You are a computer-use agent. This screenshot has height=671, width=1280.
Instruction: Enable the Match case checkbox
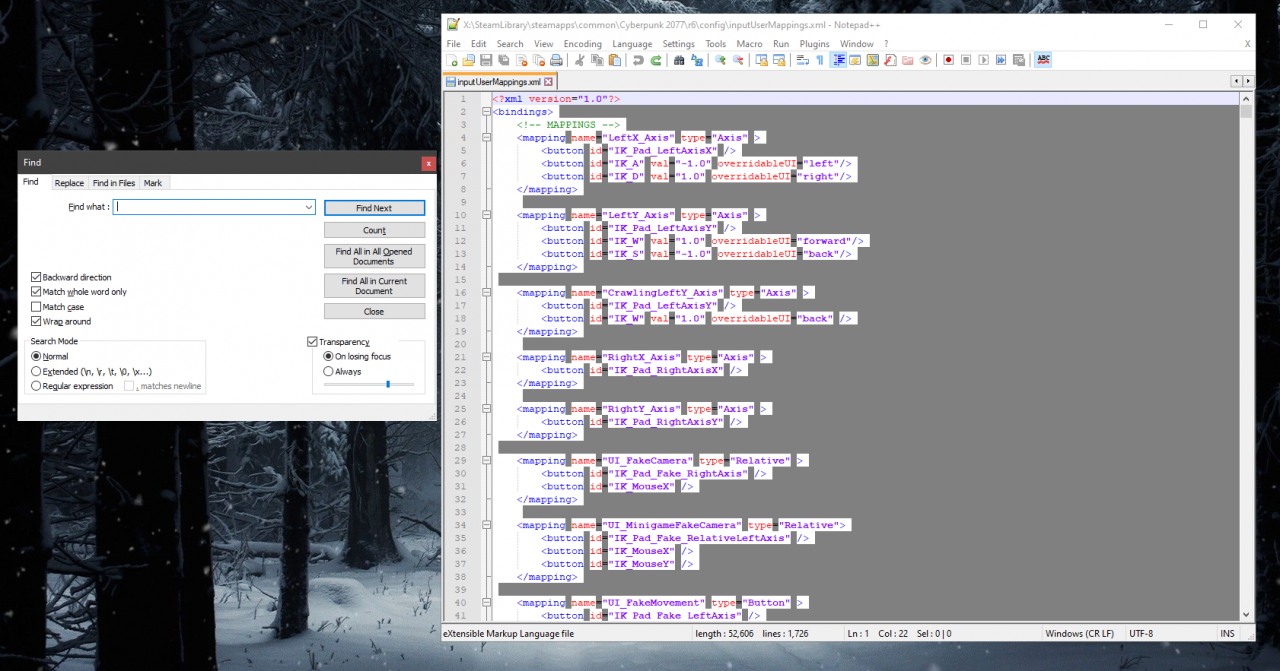(37, 307)
